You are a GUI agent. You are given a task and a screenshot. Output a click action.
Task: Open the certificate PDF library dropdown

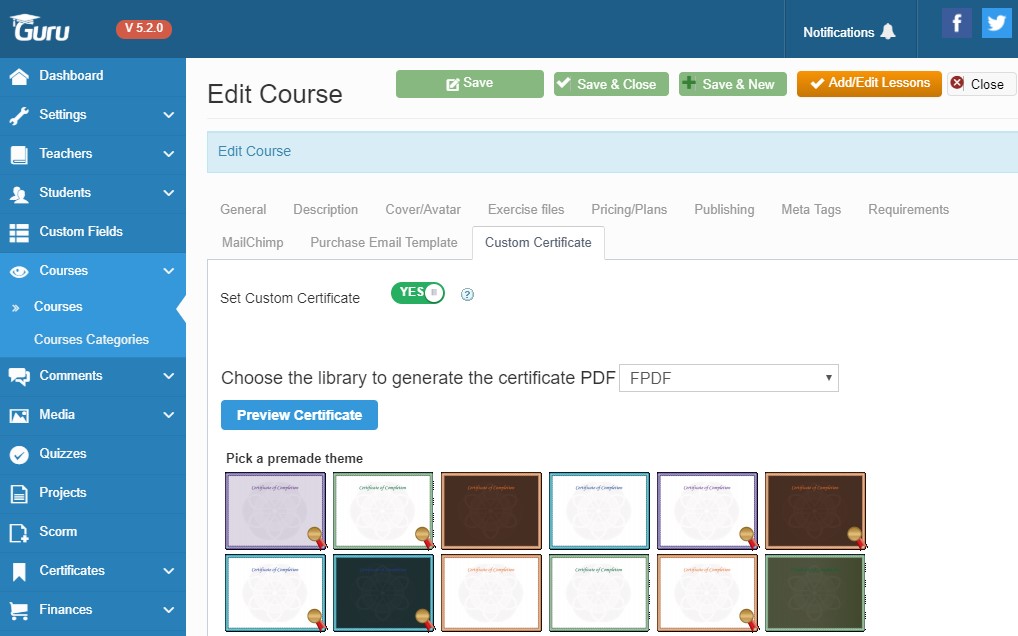(x=728, y=378)
